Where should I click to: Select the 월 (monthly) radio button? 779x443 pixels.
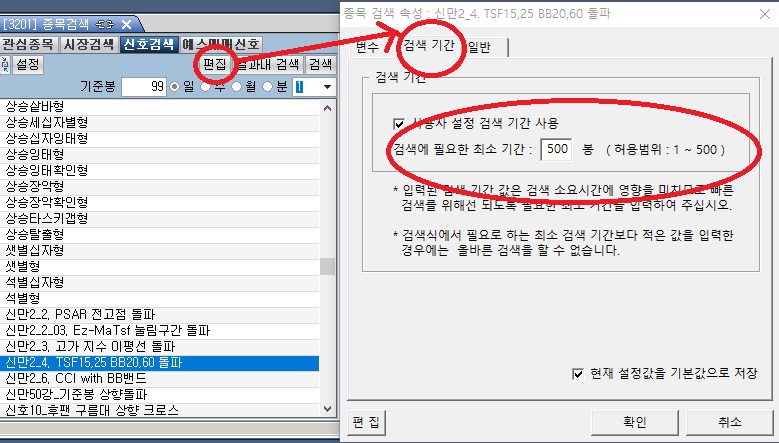click(x=238, y=87)
